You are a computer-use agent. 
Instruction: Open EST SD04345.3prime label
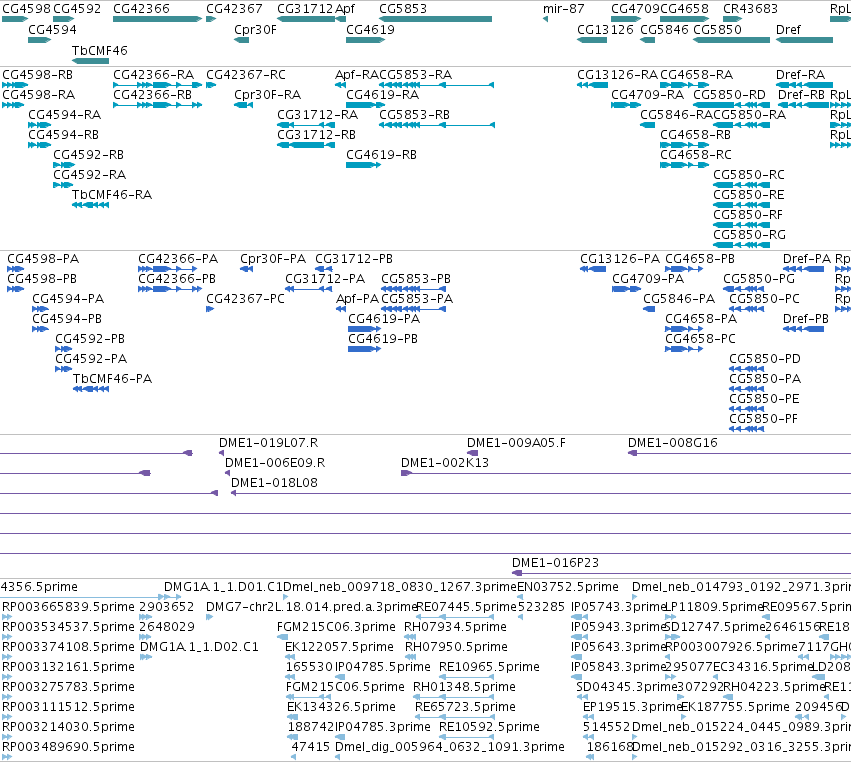point(627,687)
